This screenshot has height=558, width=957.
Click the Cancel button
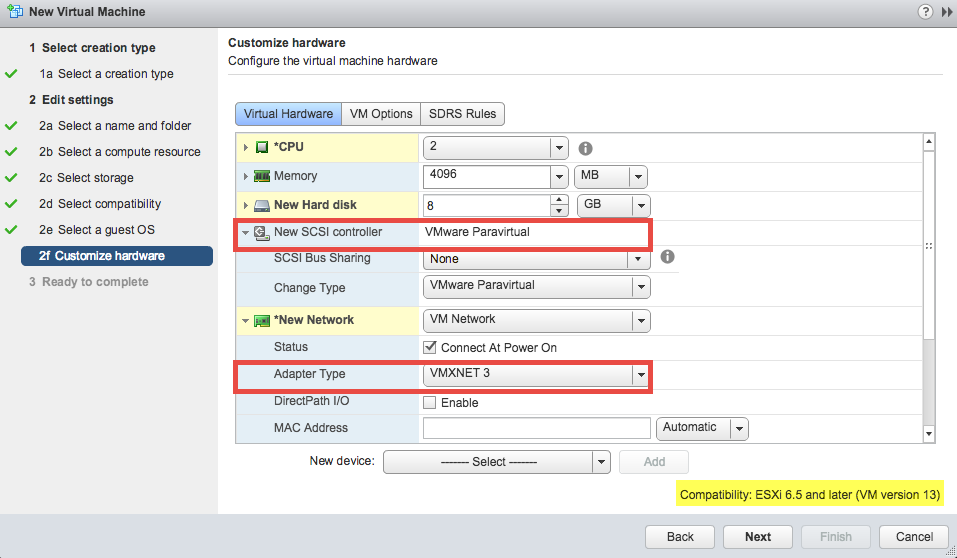coord(914,537)
